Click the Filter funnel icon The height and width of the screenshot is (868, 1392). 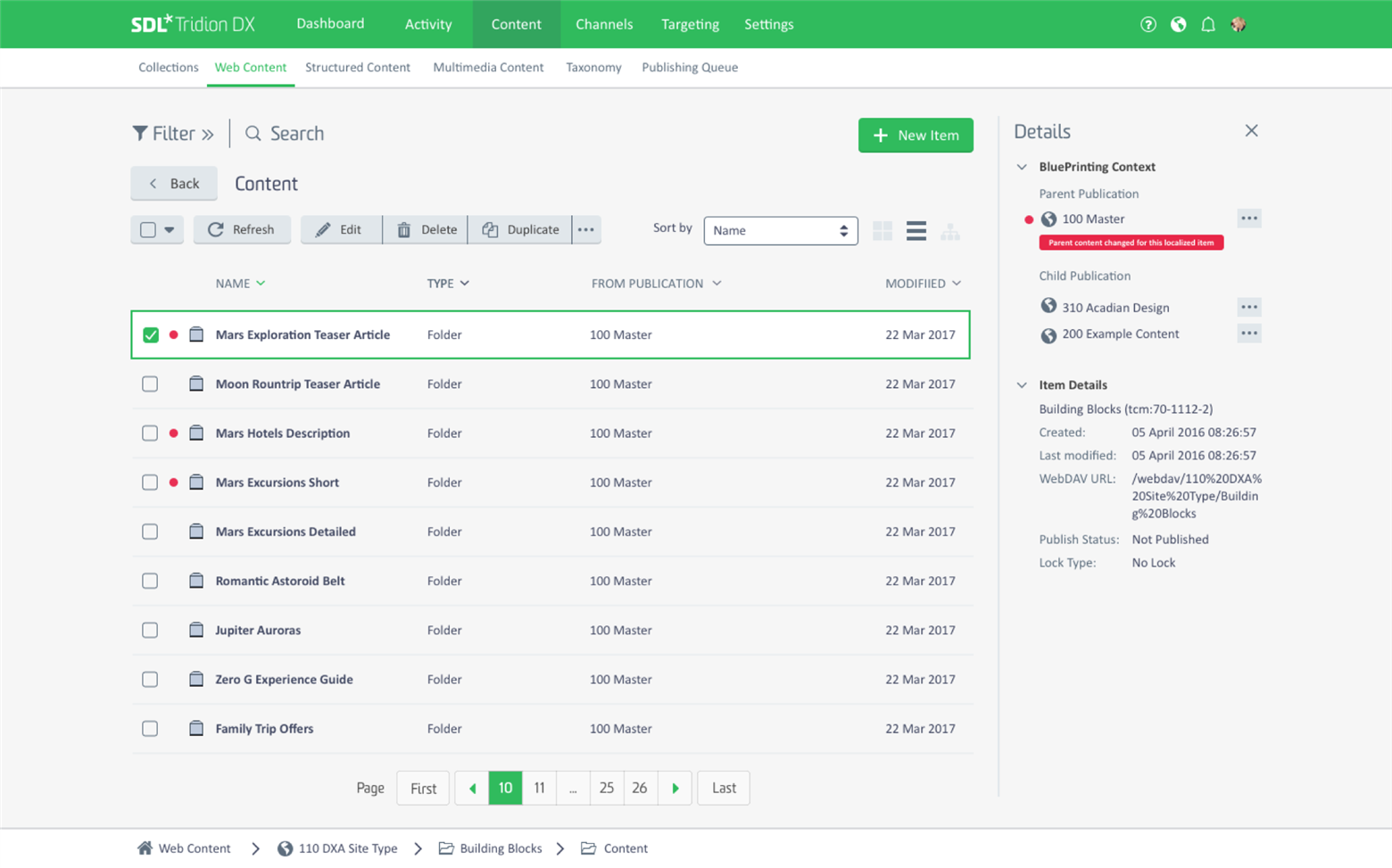click(x=140, y=134)
